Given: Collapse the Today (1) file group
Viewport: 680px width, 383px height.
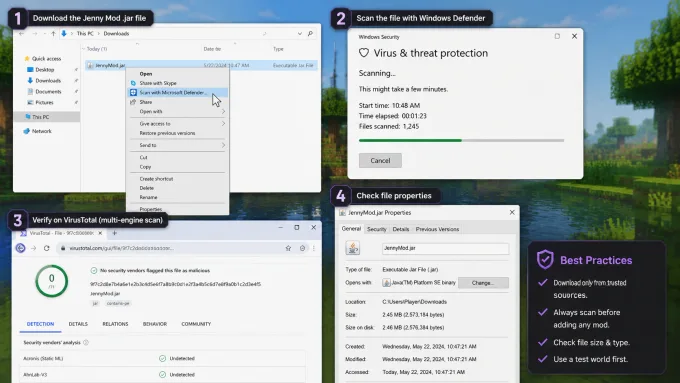Looking at the screenshot, I should (x=83, y=49).
